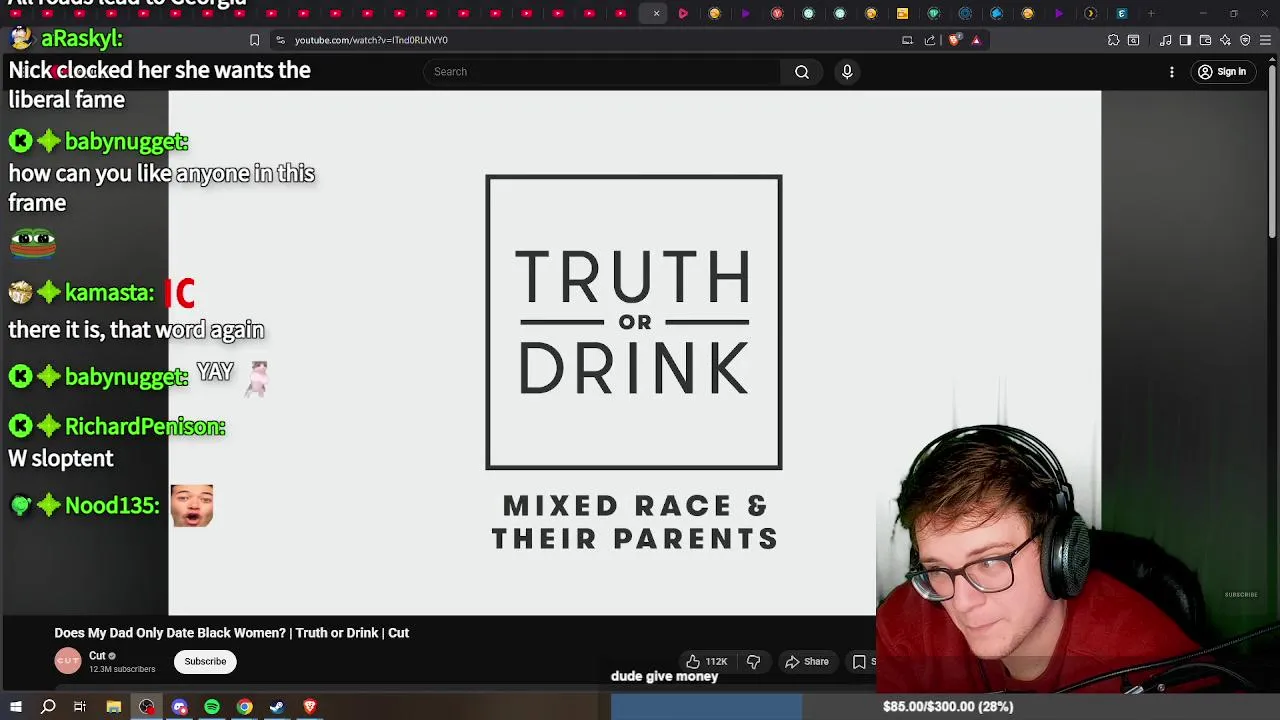Viewport: 1280px width, 720px height.
Task: Toggle the browser sidebar panel icon
Action: 1185,40
